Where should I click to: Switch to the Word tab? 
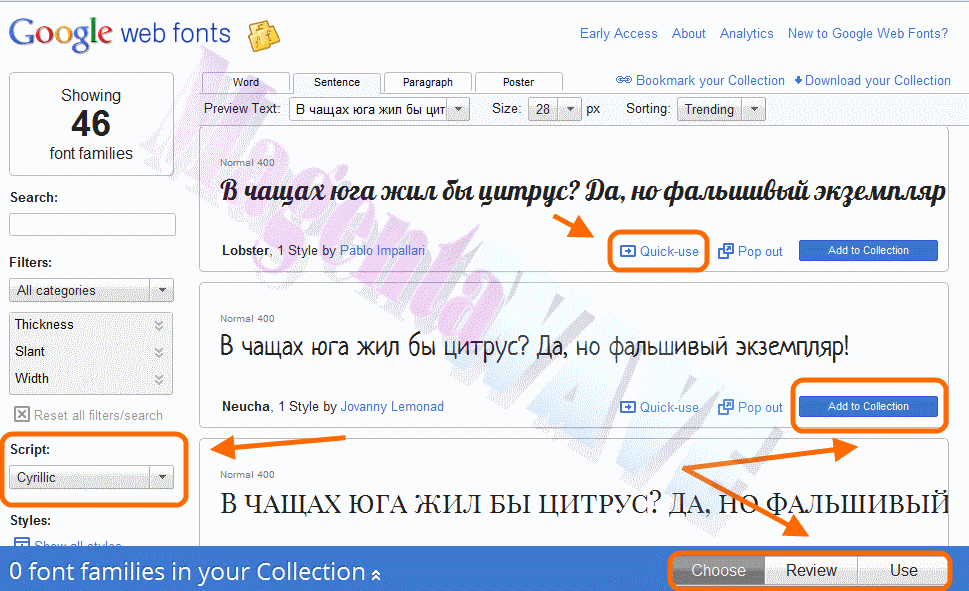click(246, 82)
